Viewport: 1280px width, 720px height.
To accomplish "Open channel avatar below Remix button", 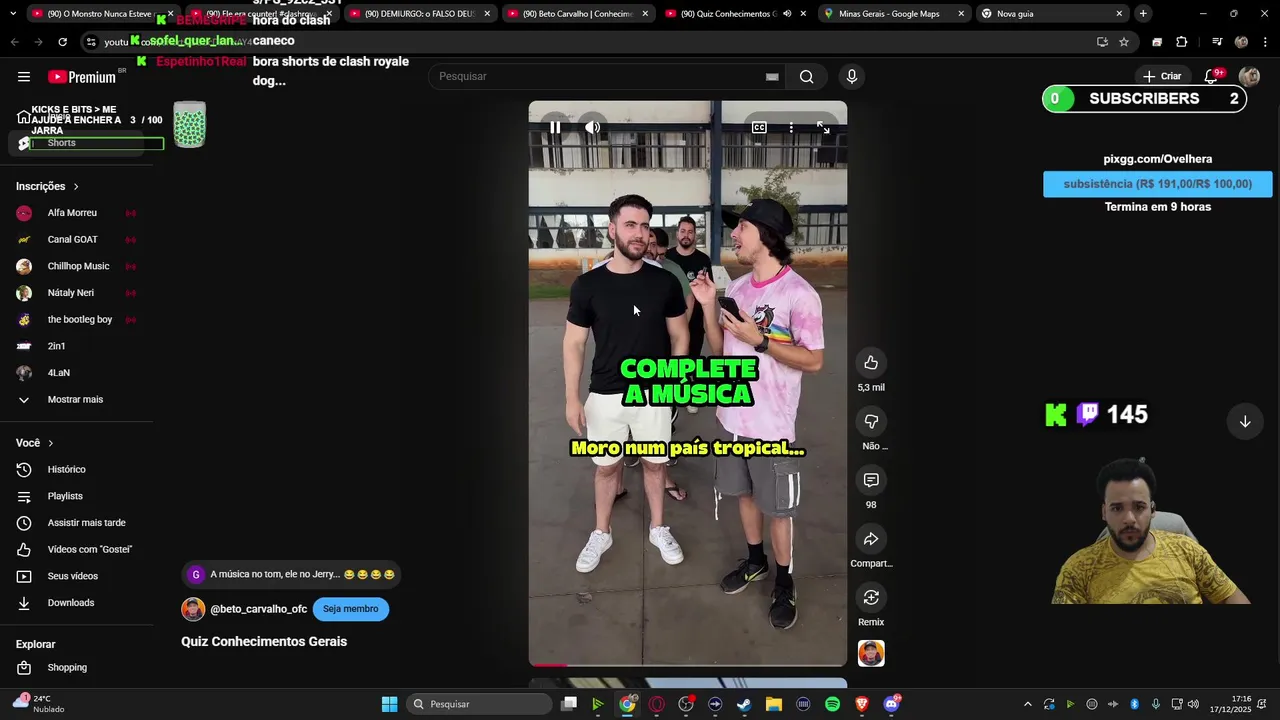I will [x=871, y=653].
